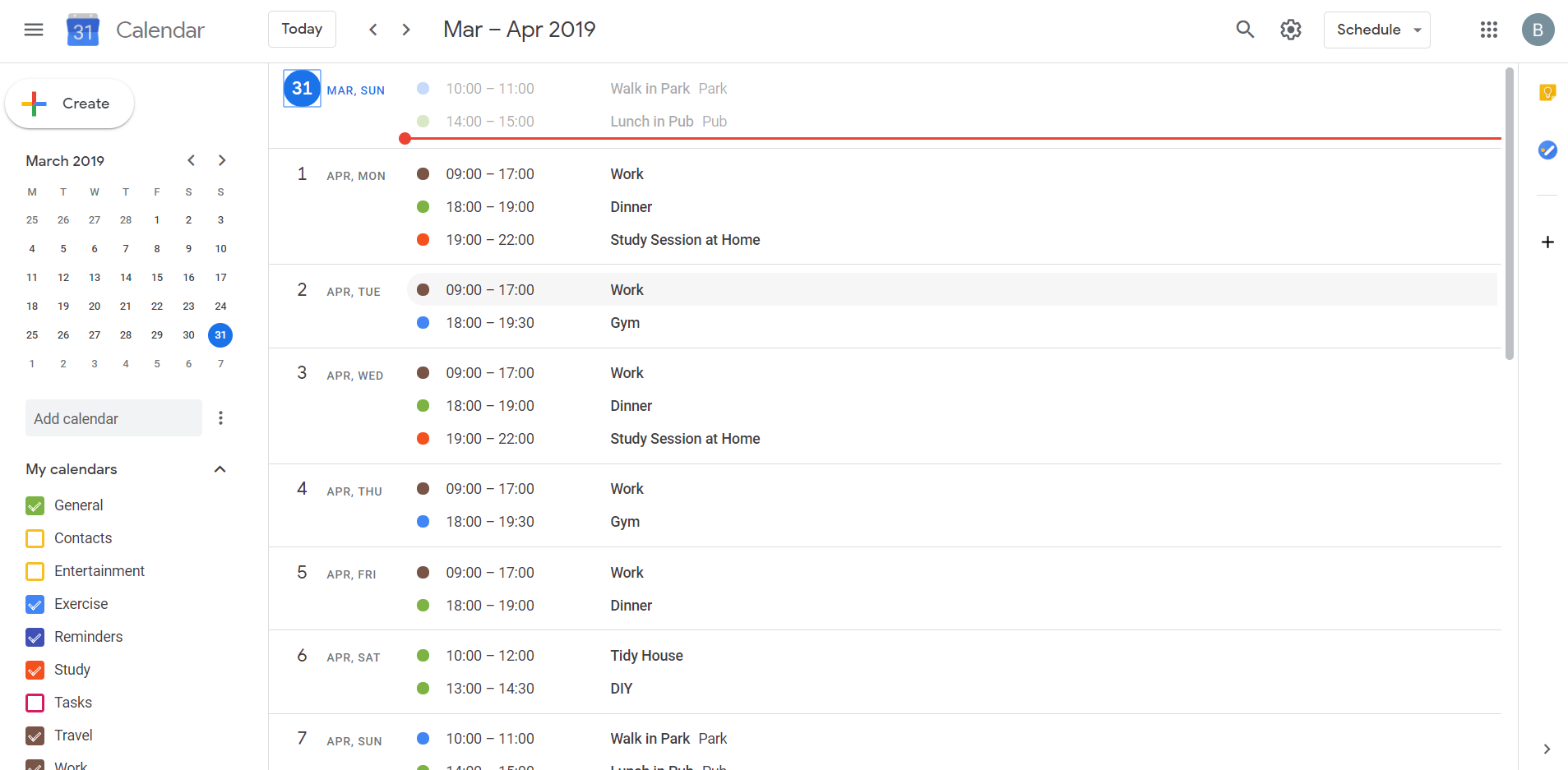Click the Google Calendar logo
The height and width of the screenshot is (770, 1568).
(83, 30)
